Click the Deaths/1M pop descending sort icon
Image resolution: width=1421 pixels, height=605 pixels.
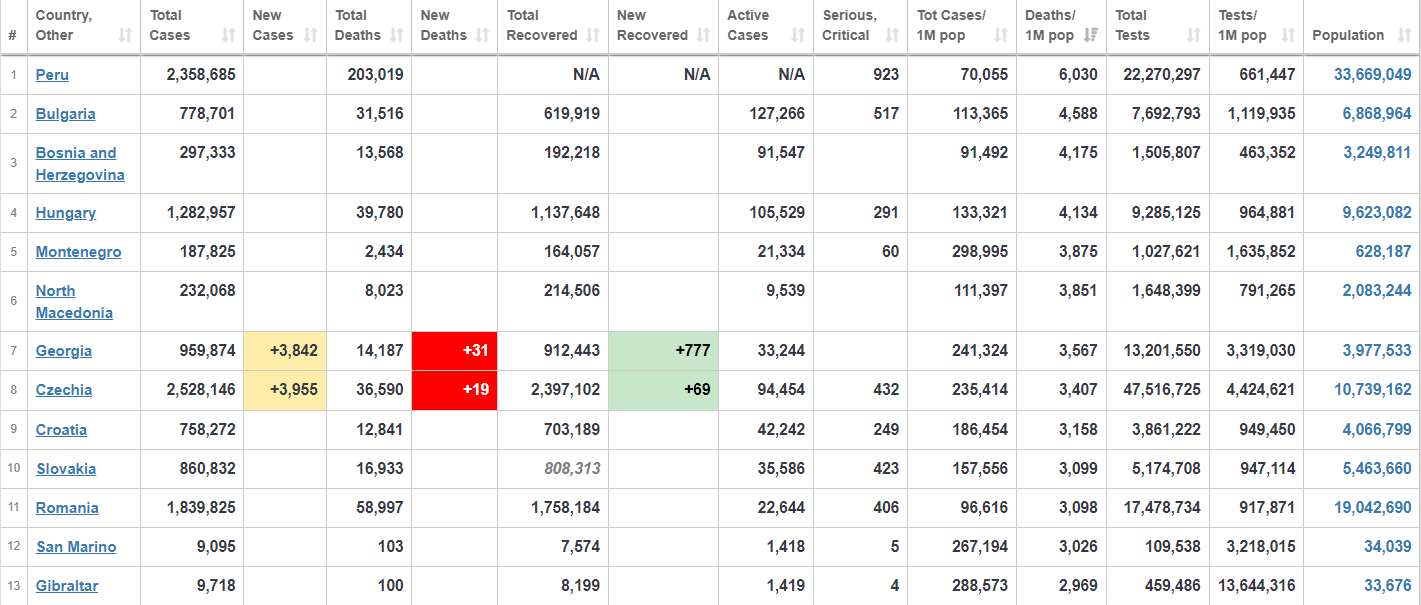pyautogui.click(x=1091, y=35)
